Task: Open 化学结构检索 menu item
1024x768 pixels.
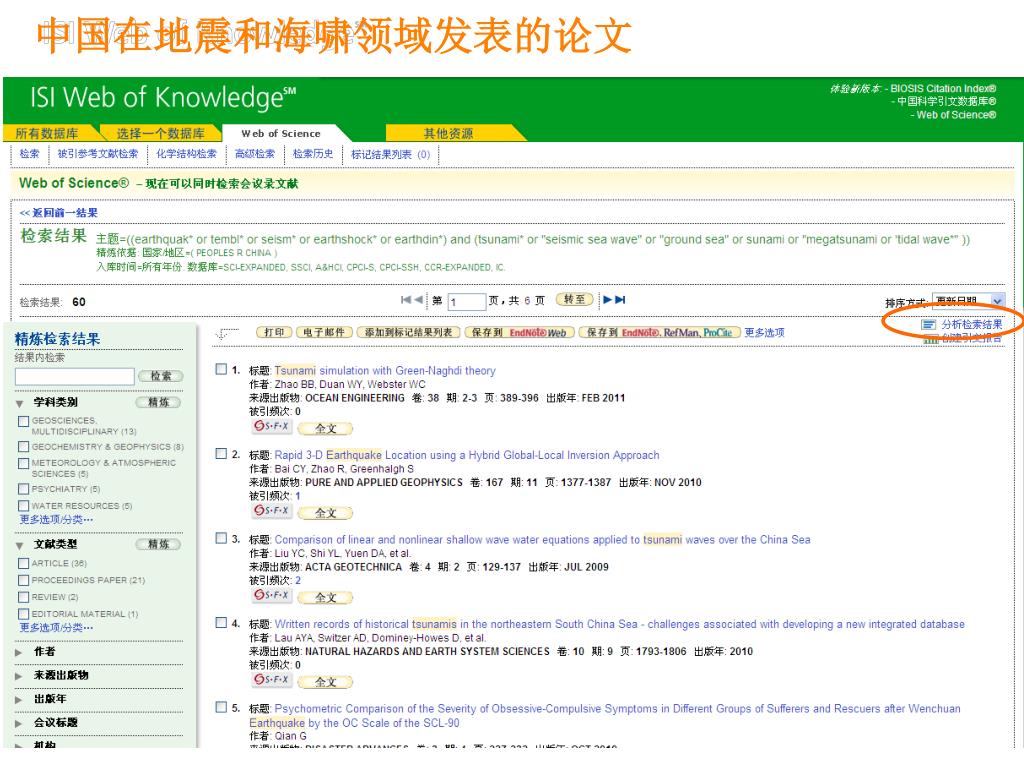Action: pyautogui.click(x=186, y=154)
